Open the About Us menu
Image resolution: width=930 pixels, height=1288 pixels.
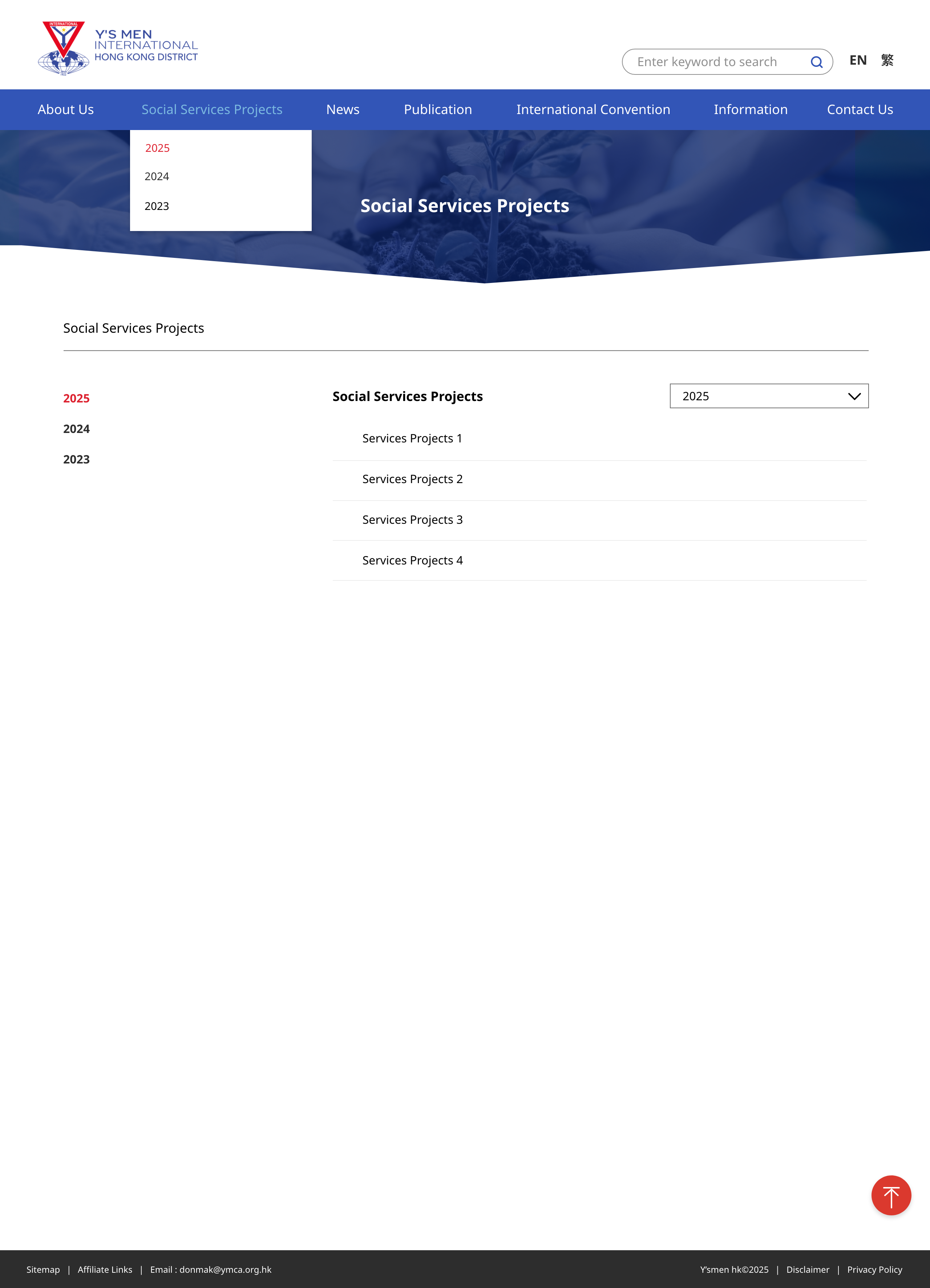coord(66,110)
